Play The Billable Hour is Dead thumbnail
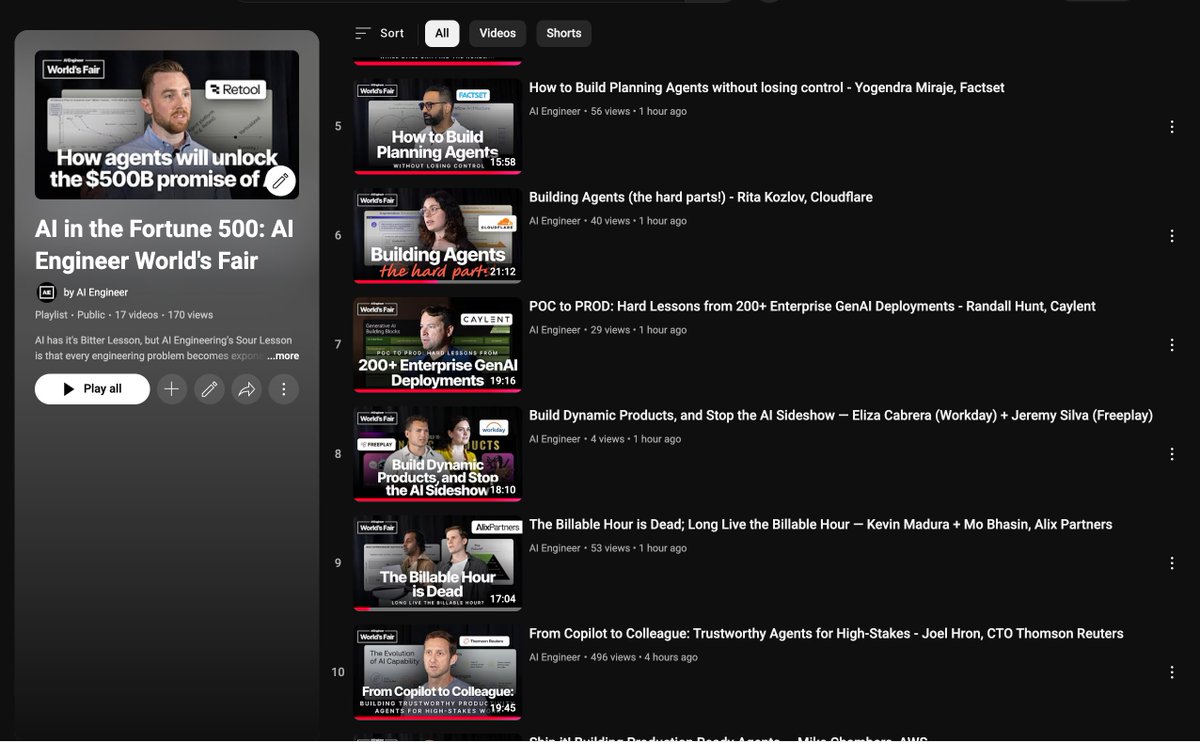 point(437,562)
